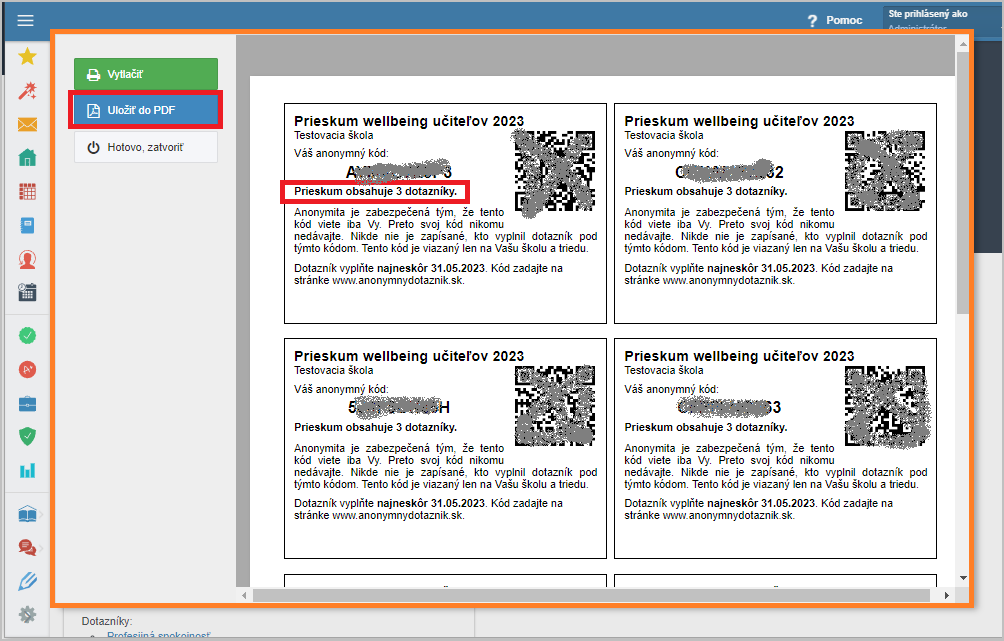Click the horizontal scrollbar right arrow
The image size is (1004, 641).
point(947,596)
